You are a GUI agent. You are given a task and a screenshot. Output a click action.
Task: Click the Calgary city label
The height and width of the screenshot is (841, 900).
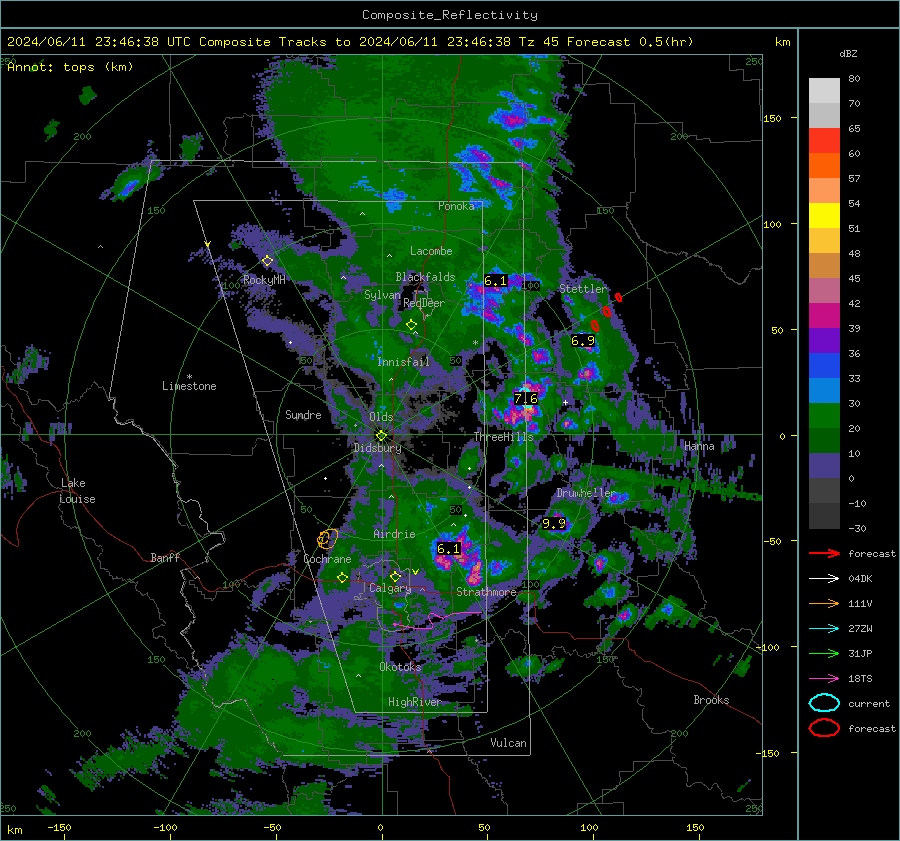point(390,588)
